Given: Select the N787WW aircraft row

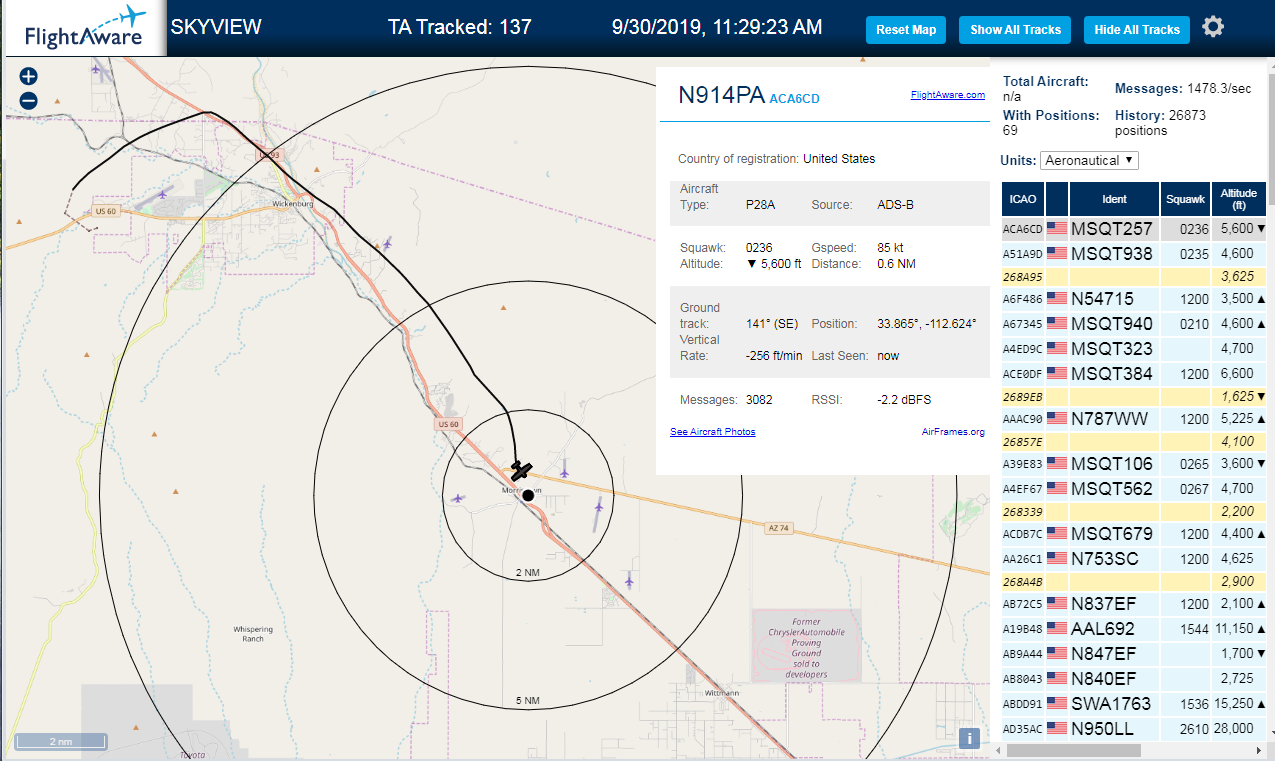Looking at the screenshot, I should 1134,418.
